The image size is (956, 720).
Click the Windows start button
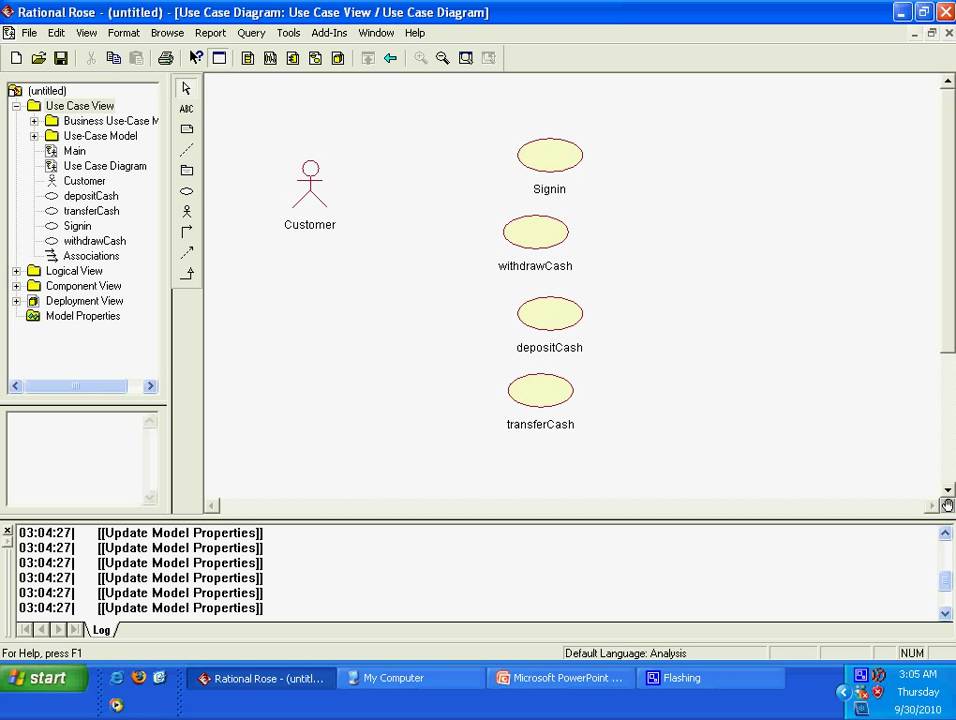(45, 679)
